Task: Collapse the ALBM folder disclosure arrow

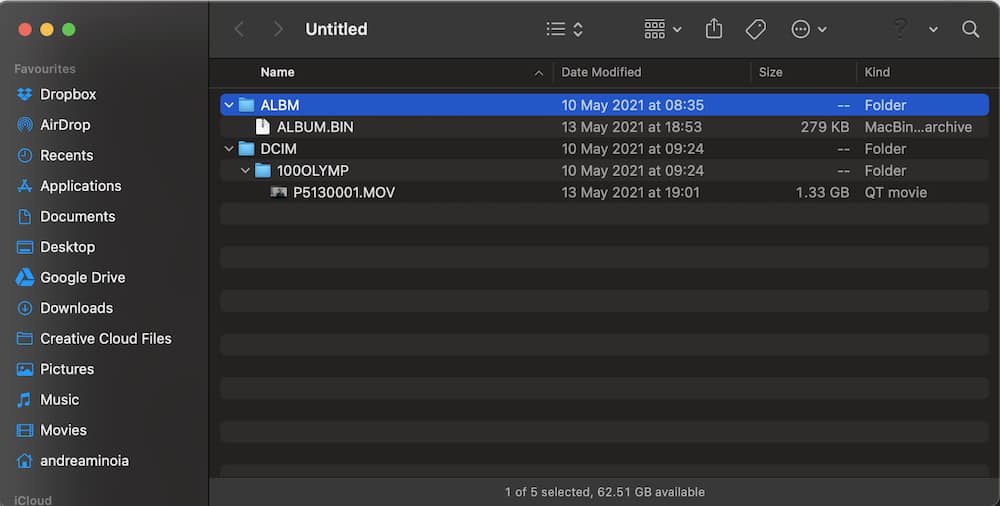Action: (229, 105)
